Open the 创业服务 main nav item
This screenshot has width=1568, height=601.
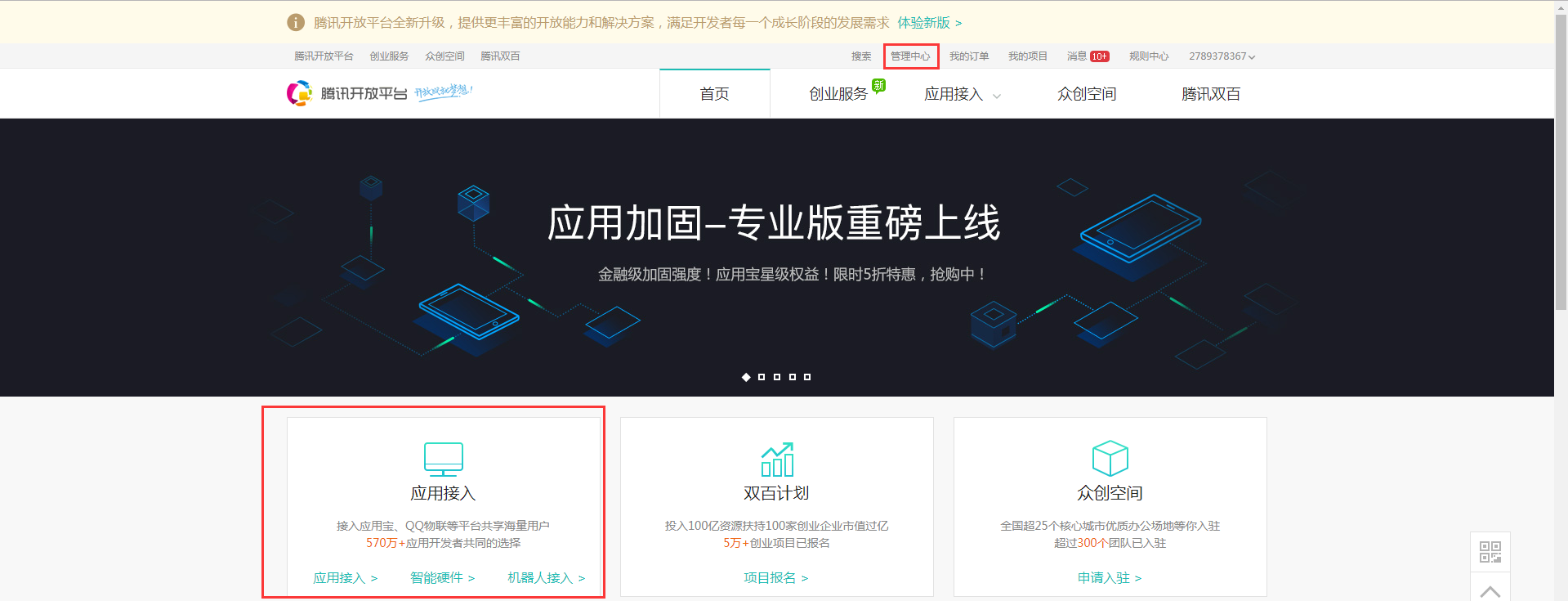pos(838,94)
